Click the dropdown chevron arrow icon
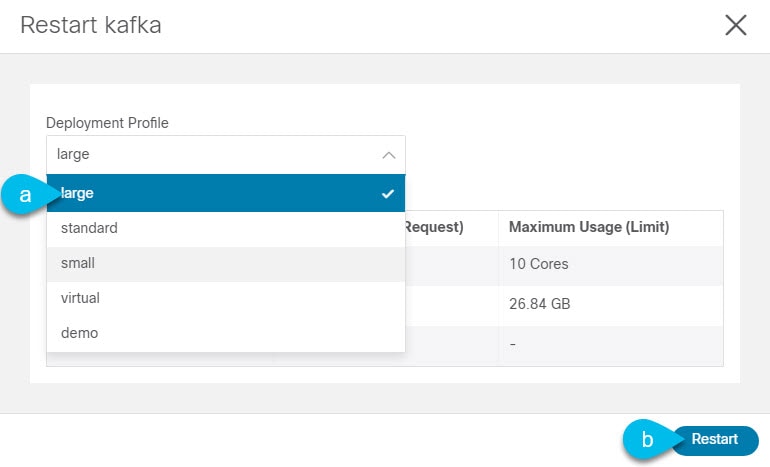770x467 pixels. (x=388, y=155)
